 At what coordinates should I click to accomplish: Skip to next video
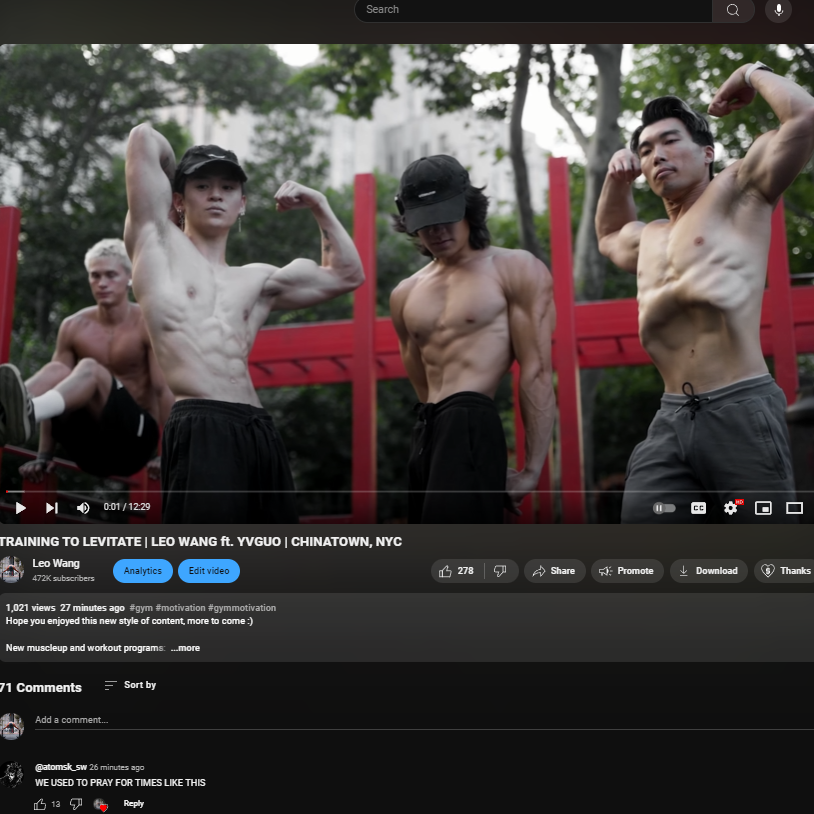(x=51, y=508)
